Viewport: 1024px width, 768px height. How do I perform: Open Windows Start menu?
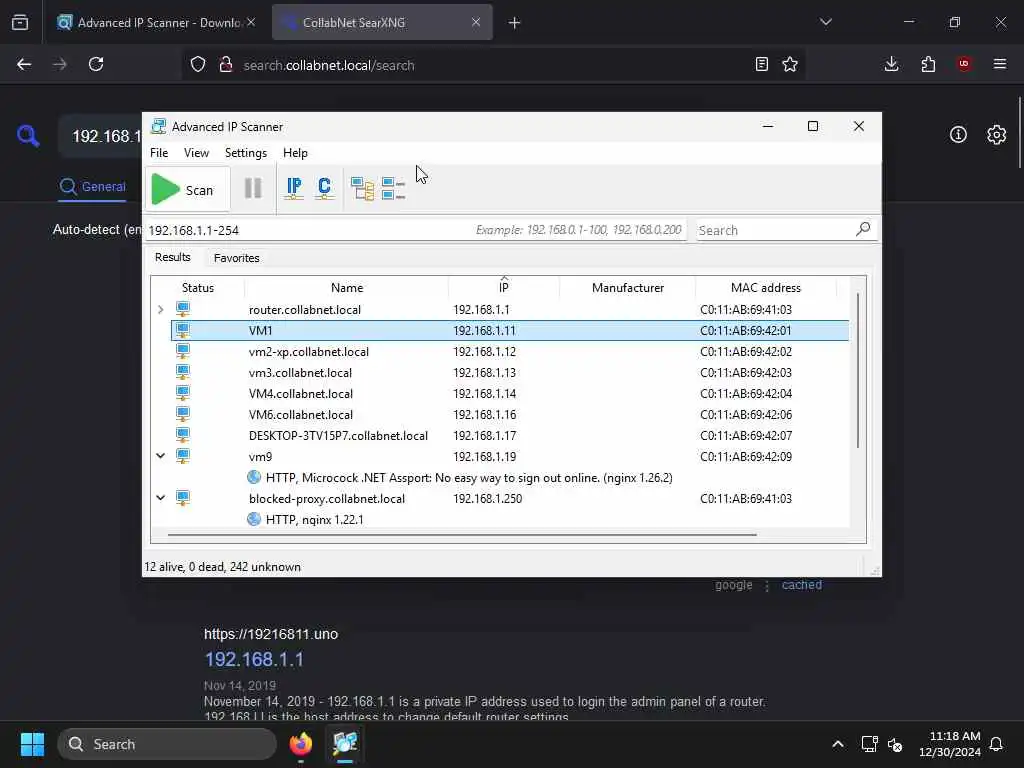(32, 744)
